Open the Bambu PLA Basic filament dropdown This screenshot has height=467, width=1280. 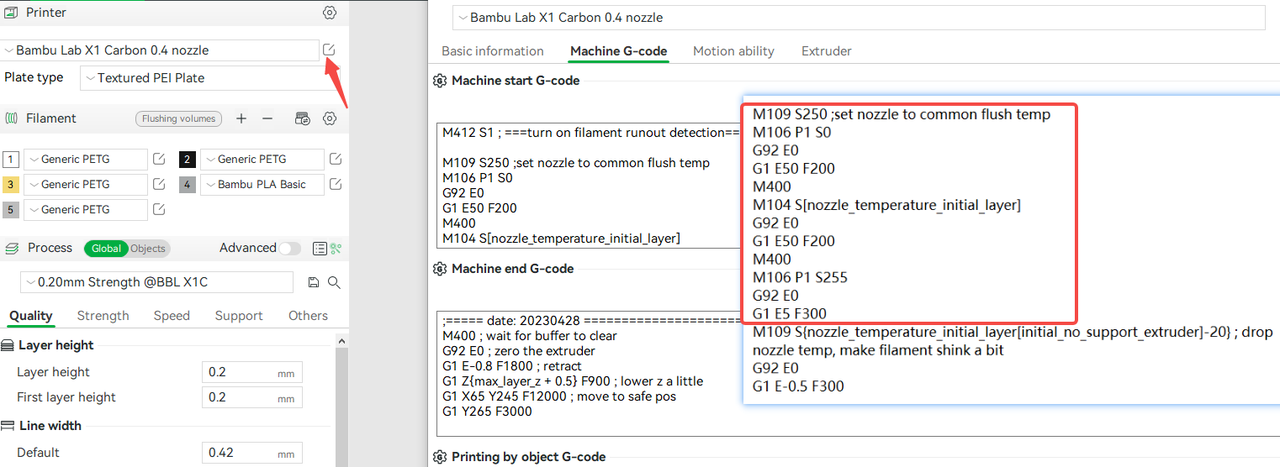tap(262, 184)
